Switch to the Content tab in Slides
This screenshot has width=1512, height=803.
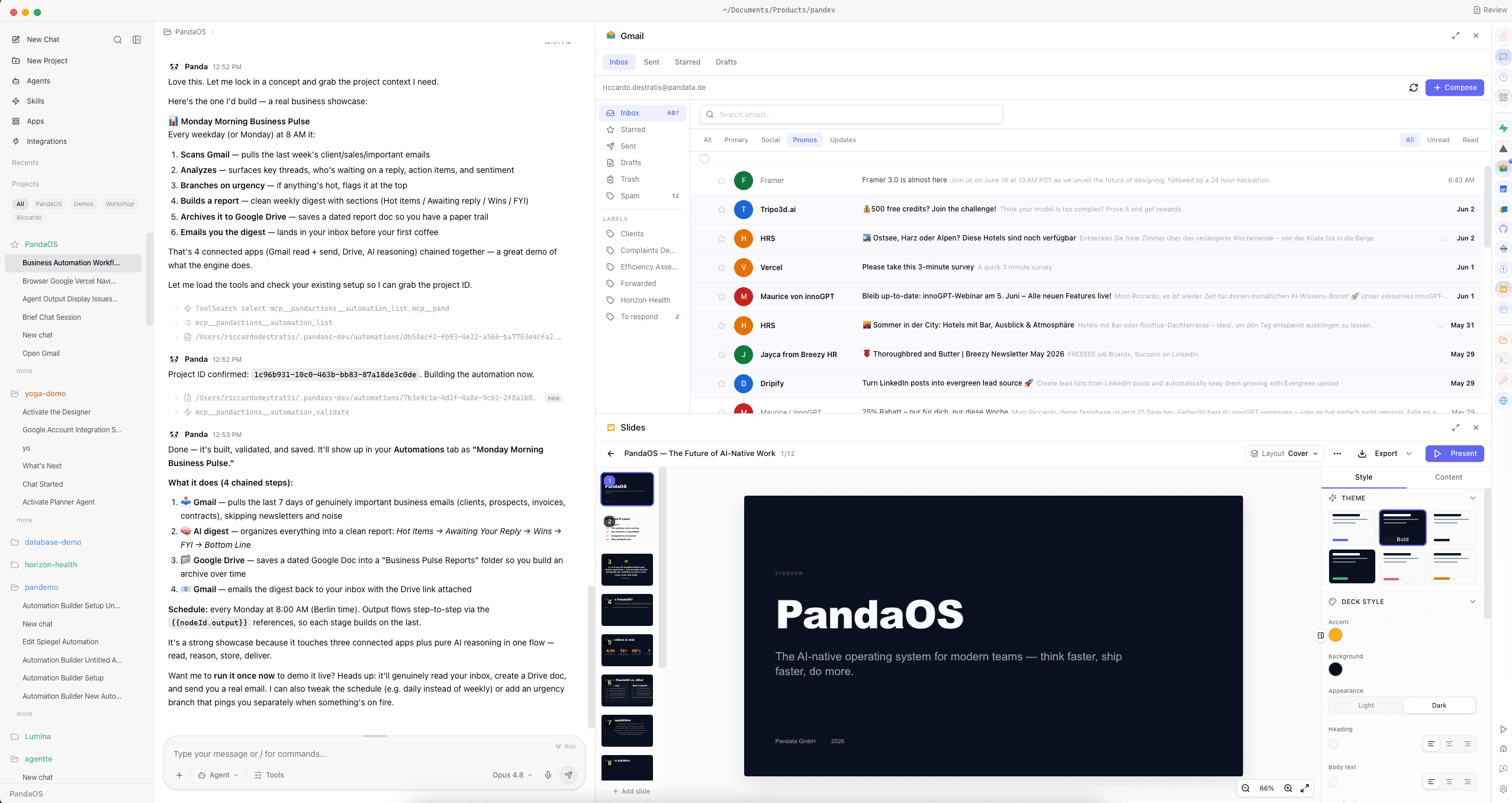click(1448, 477)
